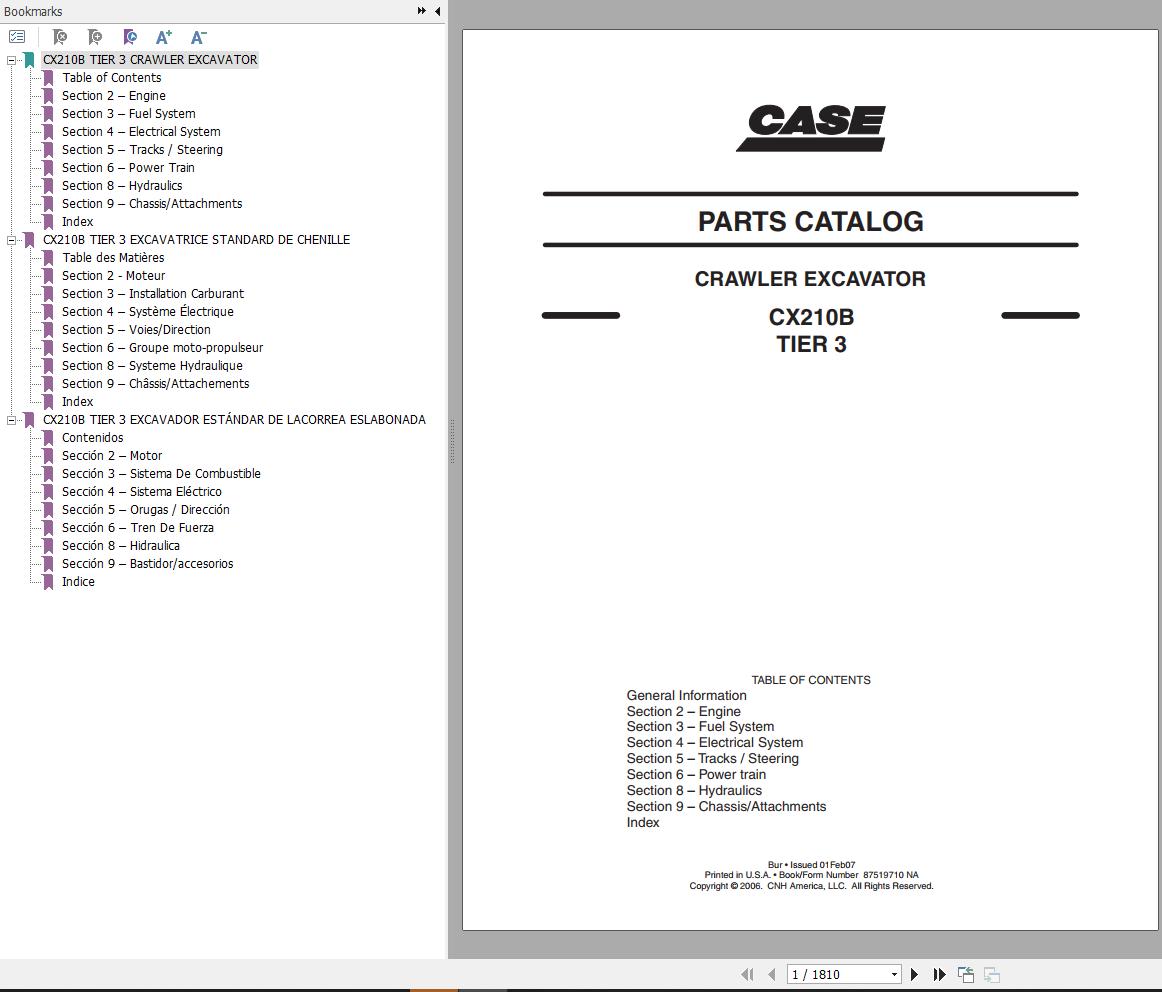Screen dimensions: 1162x992
Task: Collapse the EXCAVATRICE STANDARD DE CHENILLE node
Action: (x=11, y=240)
